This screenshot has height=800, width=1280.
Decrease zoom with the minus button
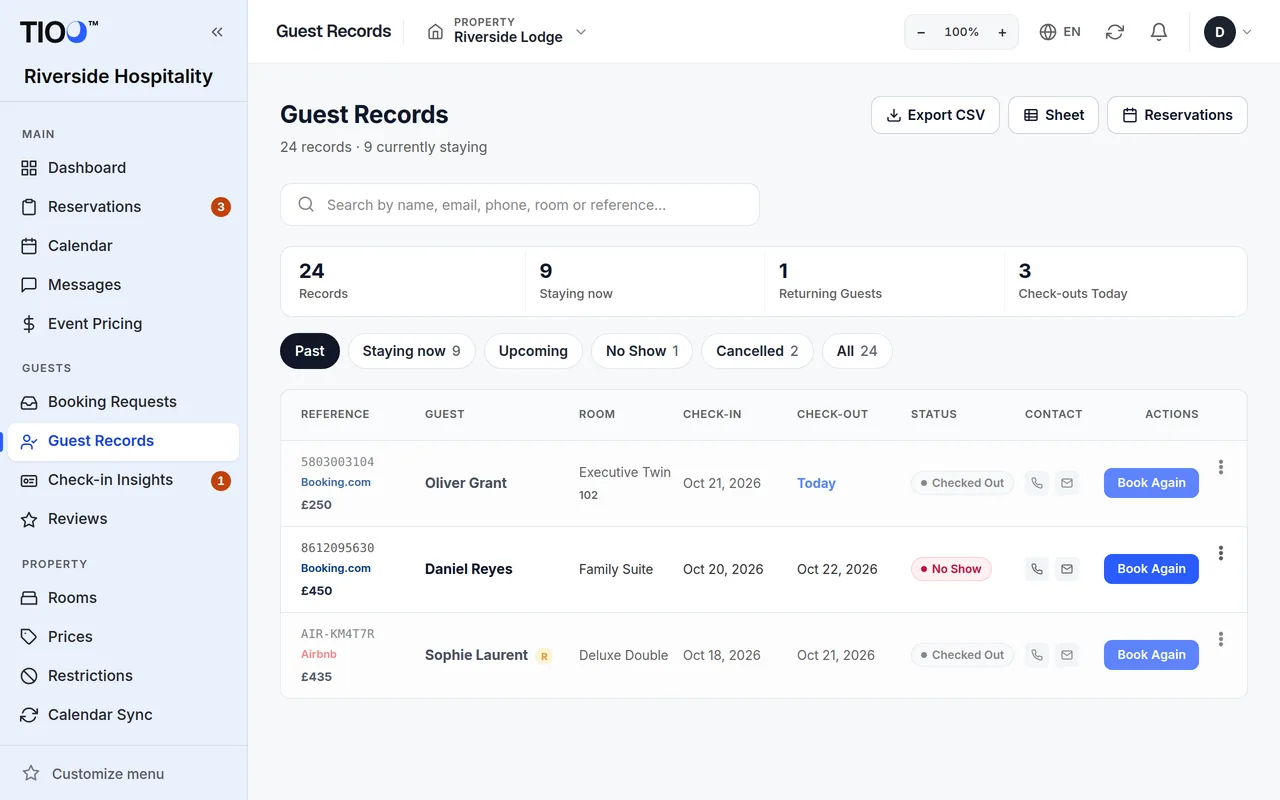[x=921, y=32]
